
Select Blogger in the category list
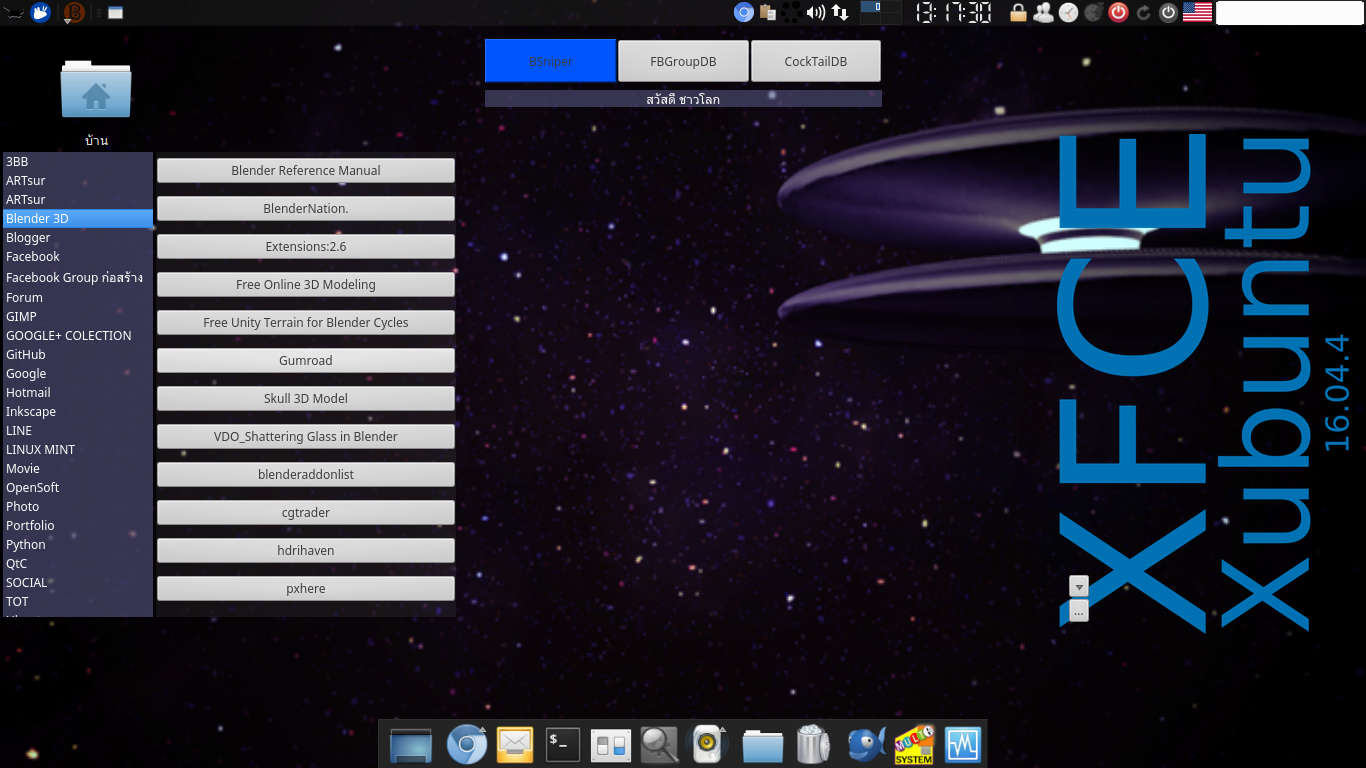tap(78, 237)
